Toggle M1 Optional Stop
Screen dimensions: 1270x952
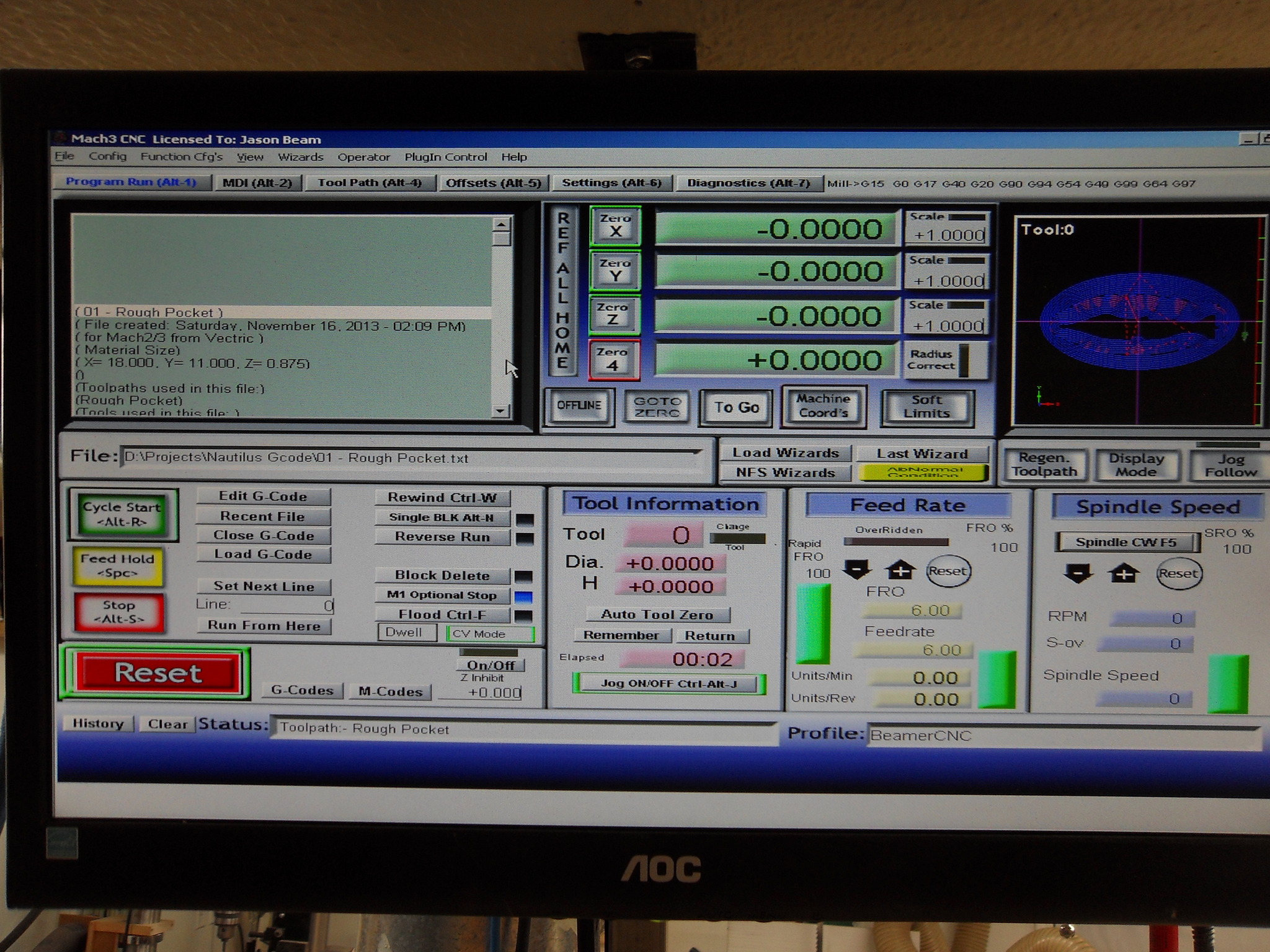(442, 595)
